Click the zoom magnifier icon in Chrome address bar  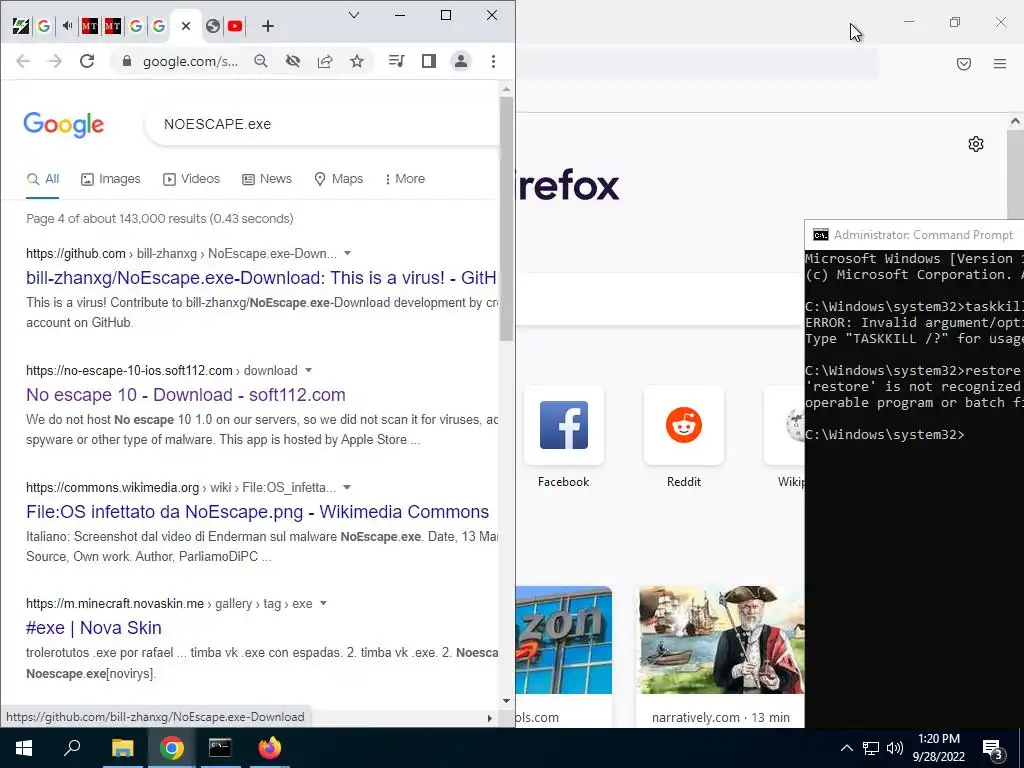(261, 61)
